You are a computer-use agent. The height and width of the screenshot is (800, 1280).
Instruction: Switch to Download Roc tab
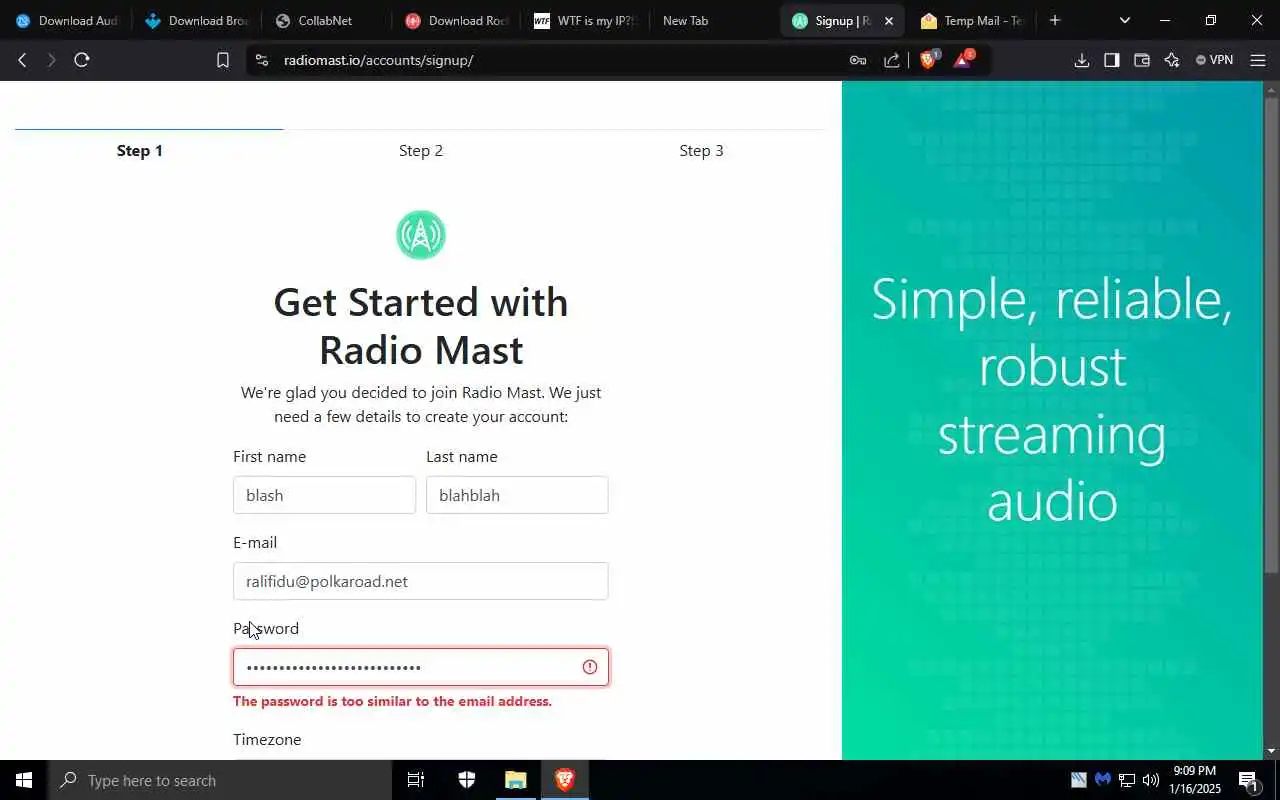point(456,20)
